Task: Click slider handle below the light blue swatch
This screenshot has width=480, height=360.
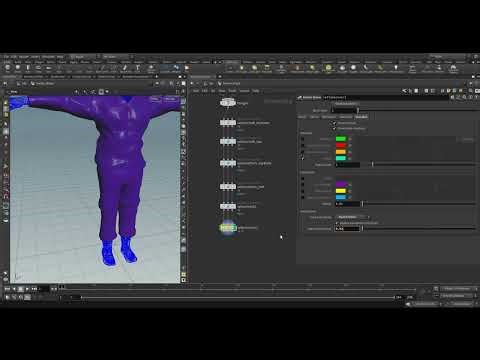Action: (362, 204)
